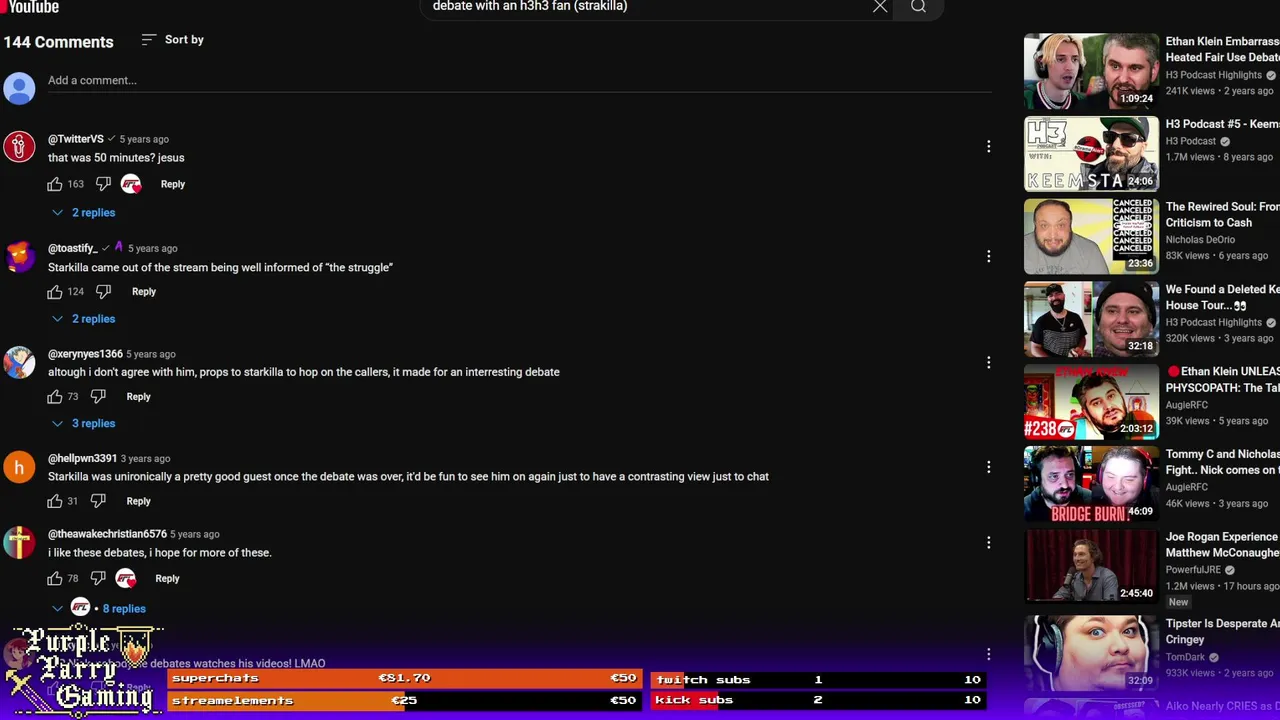This screenshot has width=1280, height=720.
Task: Open We Found a Deleted video thumbnail
Action: click(1091, 319)
